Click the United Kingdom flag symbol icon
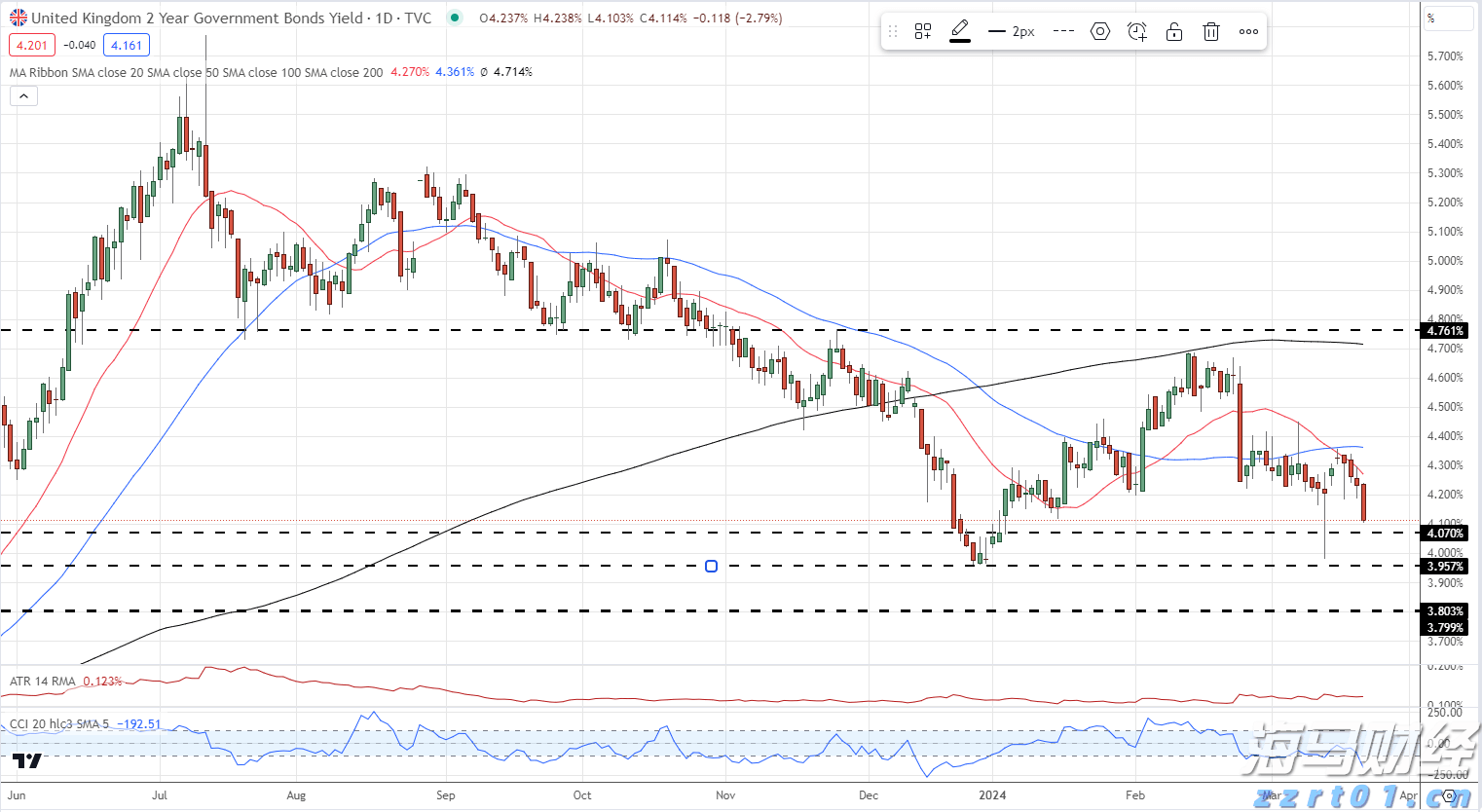1482x812 pixels. [18, 18]
